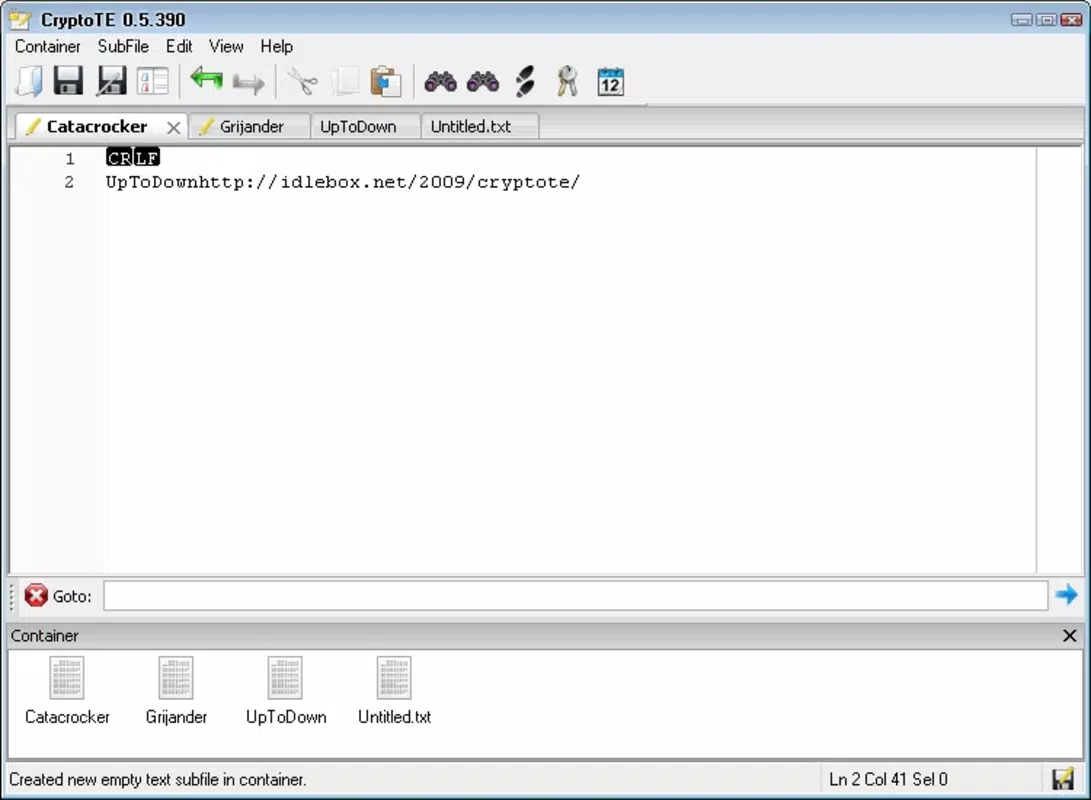Click the CryptoTE title bar app icon
Image resolution: width=1091 pixels, height=800 pixels.
(x=20, y=19)
